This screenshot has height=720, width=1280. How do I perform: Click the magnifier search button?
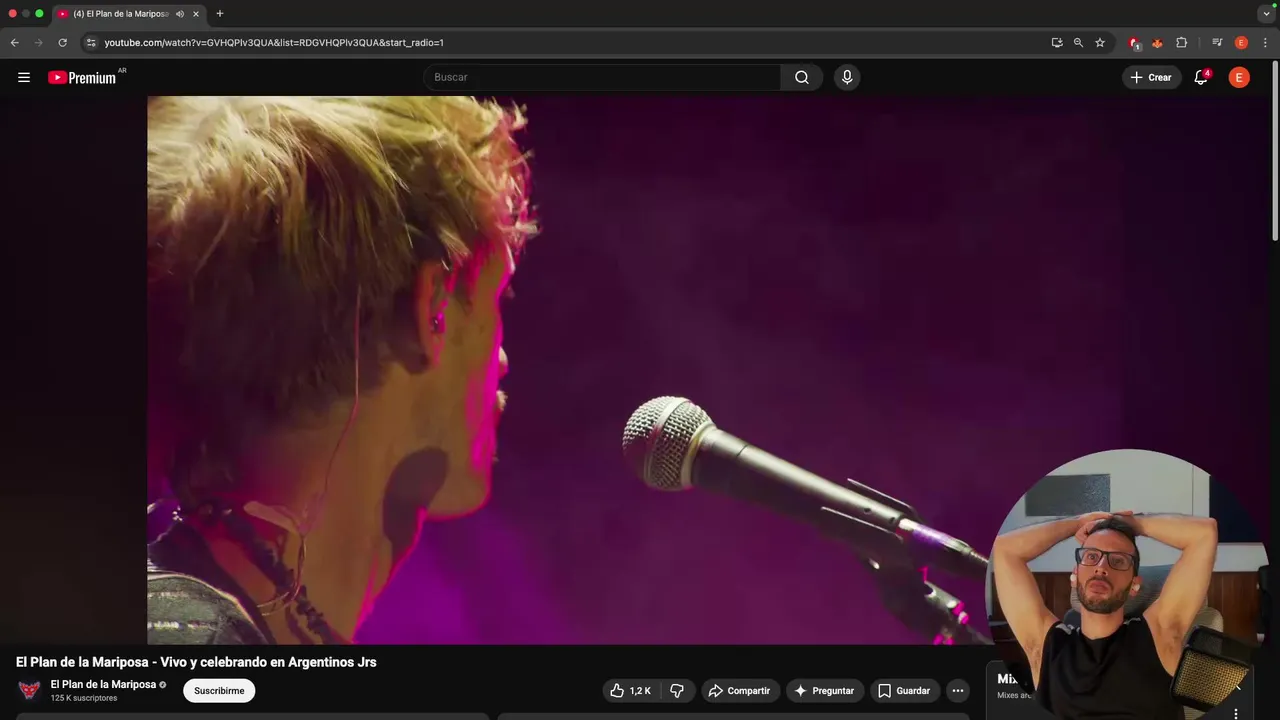tap(802, 77)
